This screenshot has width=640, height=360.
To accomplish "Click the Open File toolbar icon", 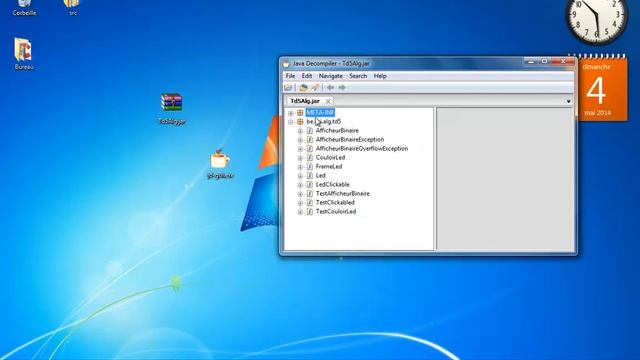I will [288, 87].
